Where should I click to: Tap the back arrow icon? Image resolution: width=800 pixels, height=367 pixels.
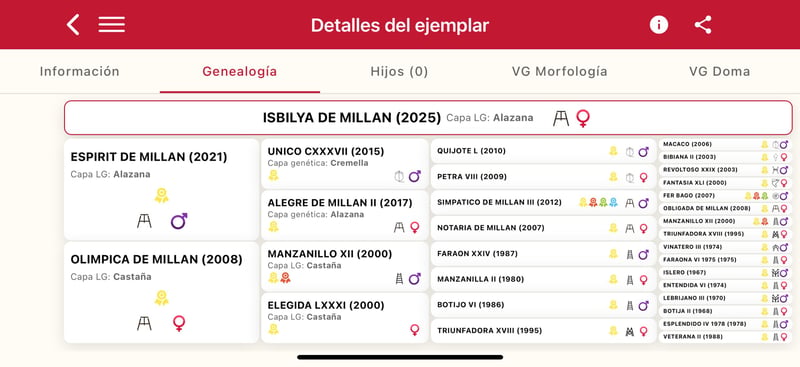(73, 25)
